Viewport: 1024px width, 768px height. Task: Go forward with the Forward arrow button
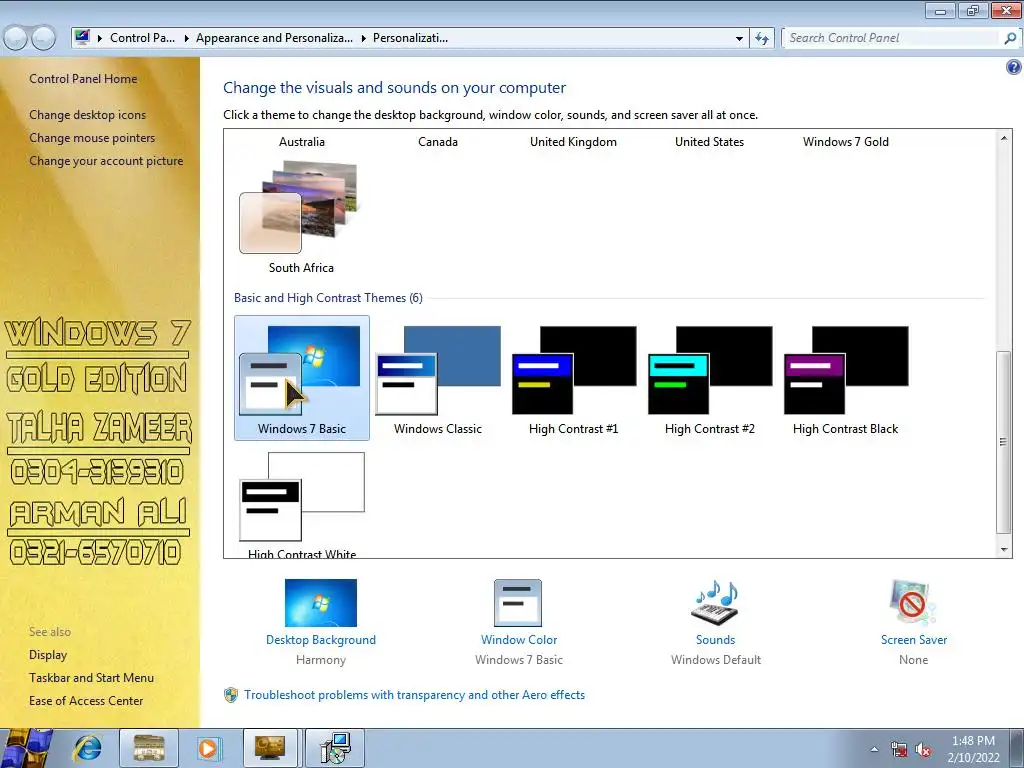[44, 38]
